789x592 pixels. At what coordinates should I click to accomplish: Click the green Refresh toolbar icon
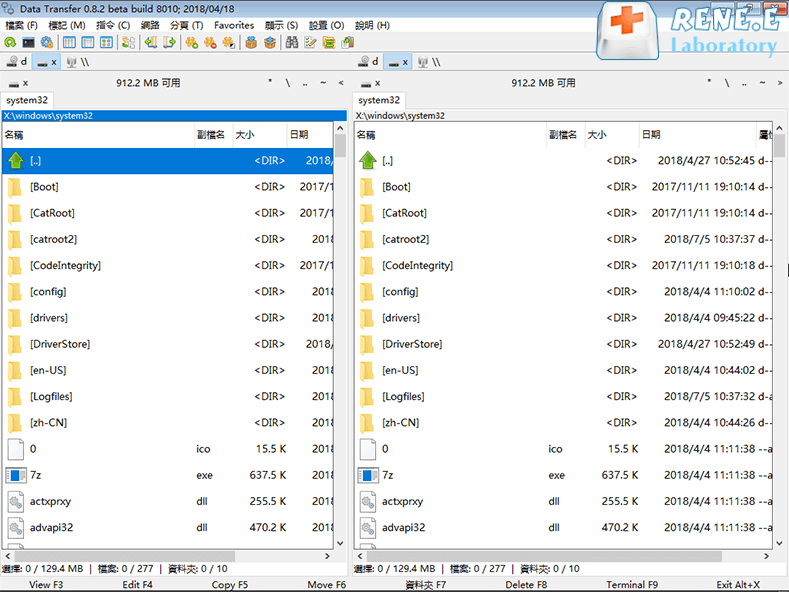click(10, 43)
